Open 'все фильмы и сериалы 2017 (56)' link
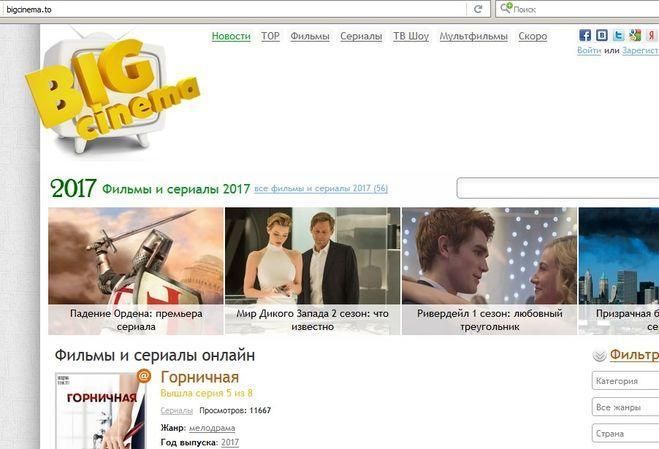 [x=321, y=189]
